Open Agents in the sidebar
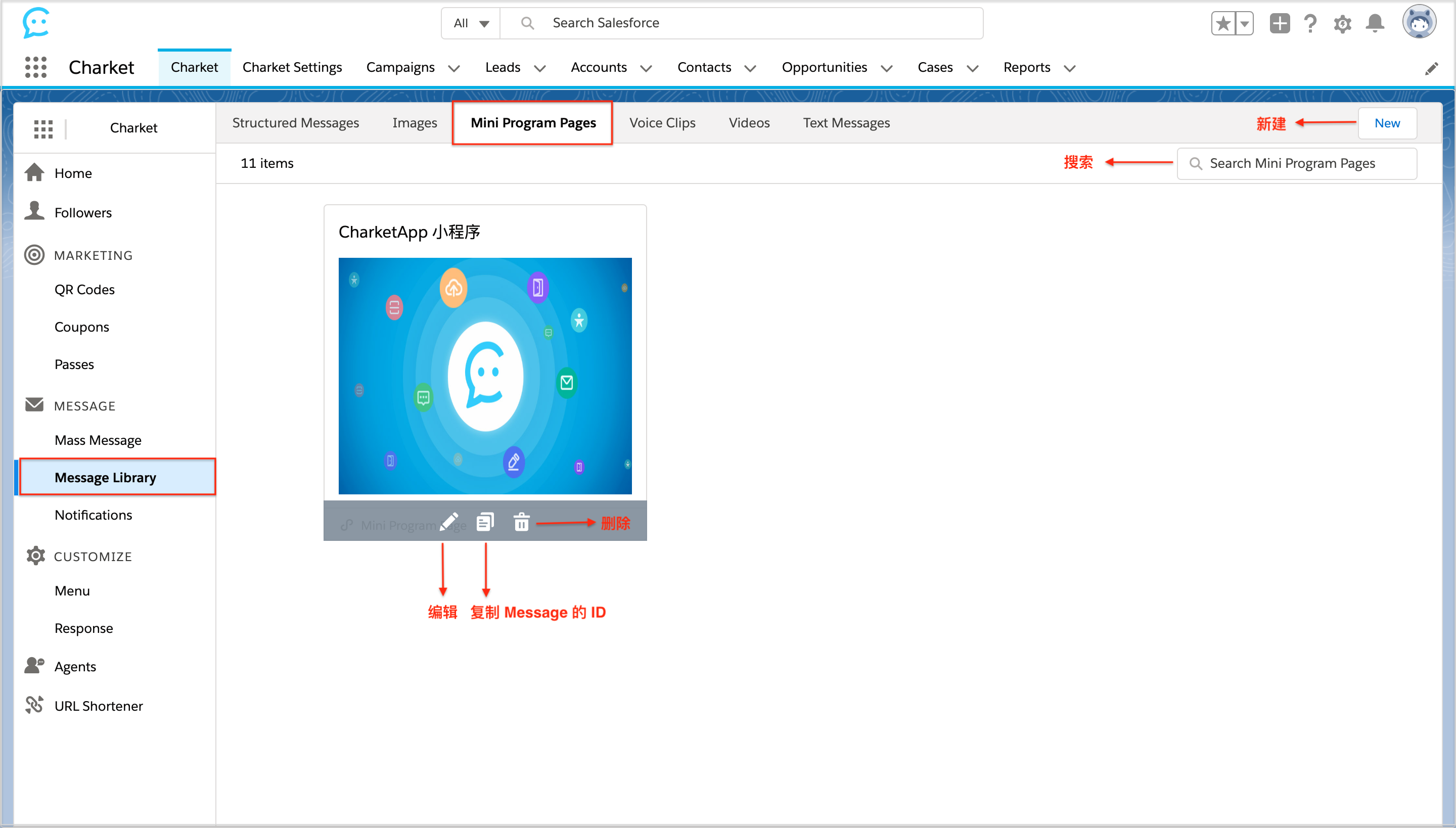 (x=75, y=666)
